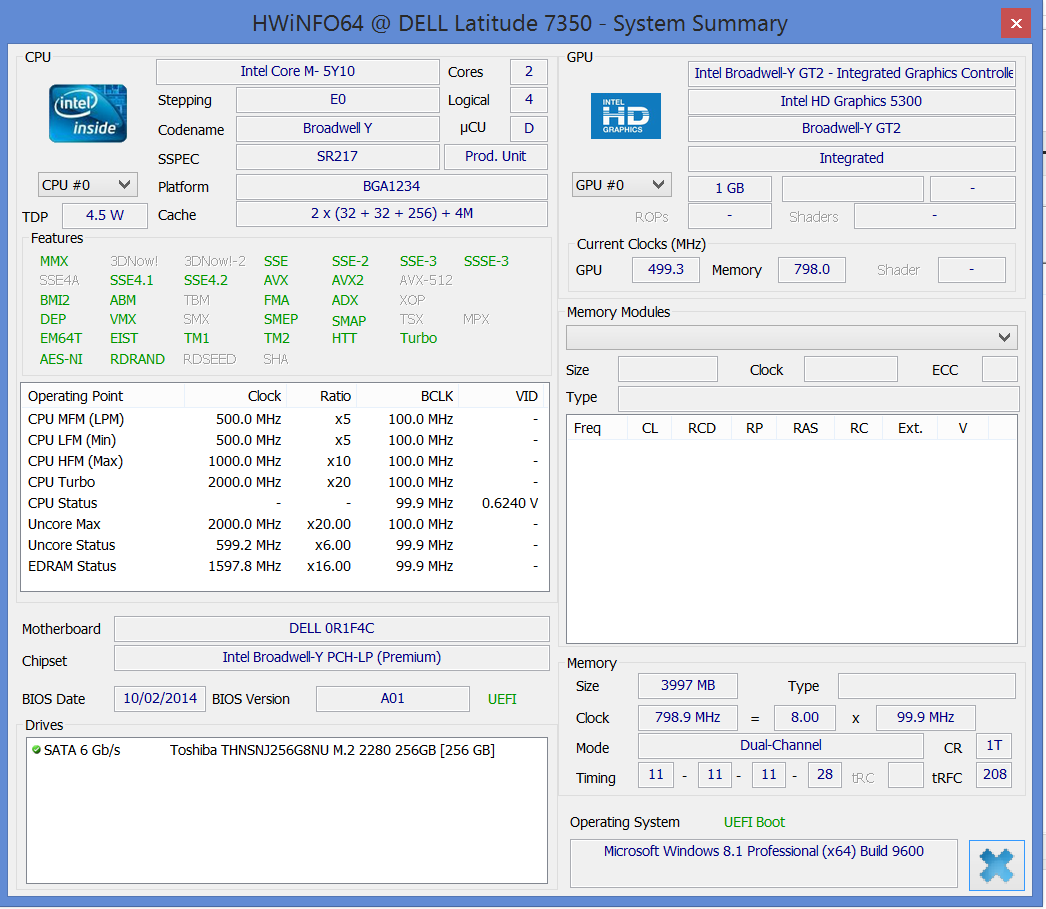The height and width of the screenshot is (909, 1046).
Task: Click the GPU clock value 499.3
Action: point(666,269)
